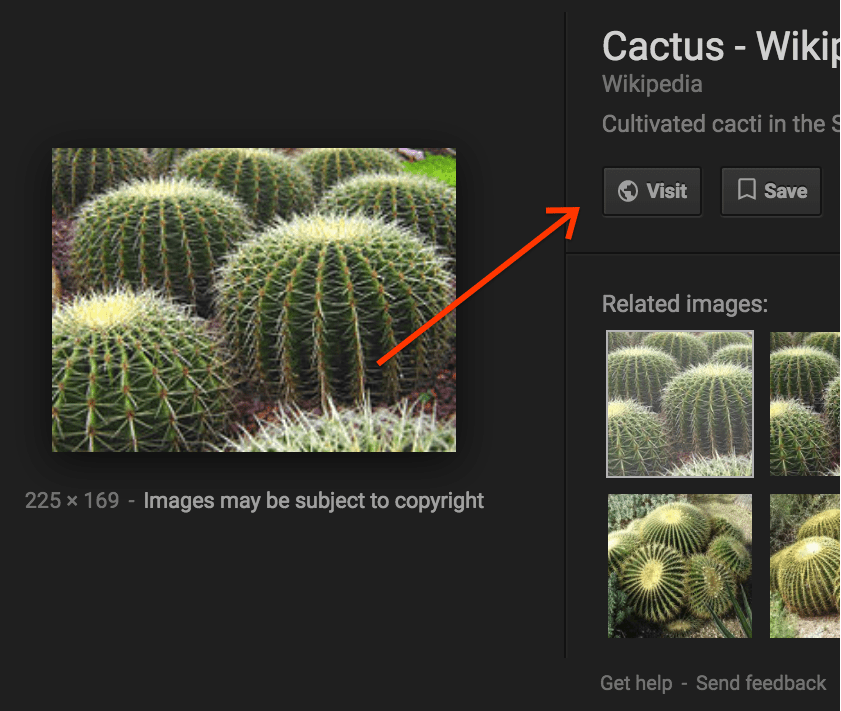Image resolution: width=841 pixels, height=711 pixels.
Task: Click Send feedback
Action: [761, 683]
